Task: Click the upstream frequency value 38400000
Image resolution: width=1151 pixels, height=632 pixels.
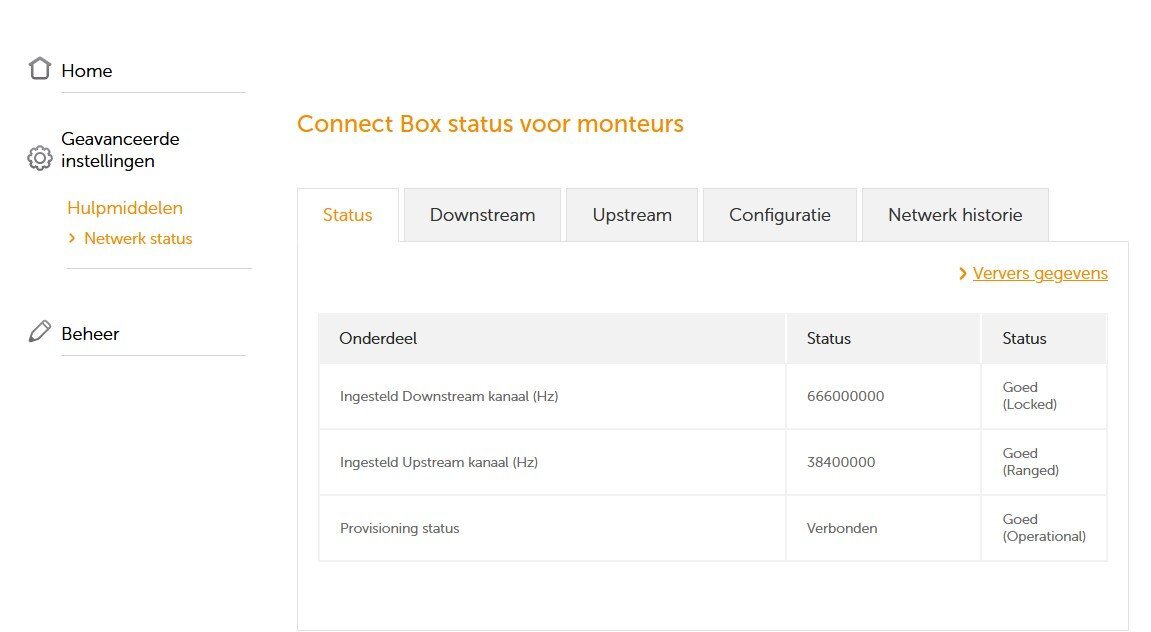Action: coord(841,462)
